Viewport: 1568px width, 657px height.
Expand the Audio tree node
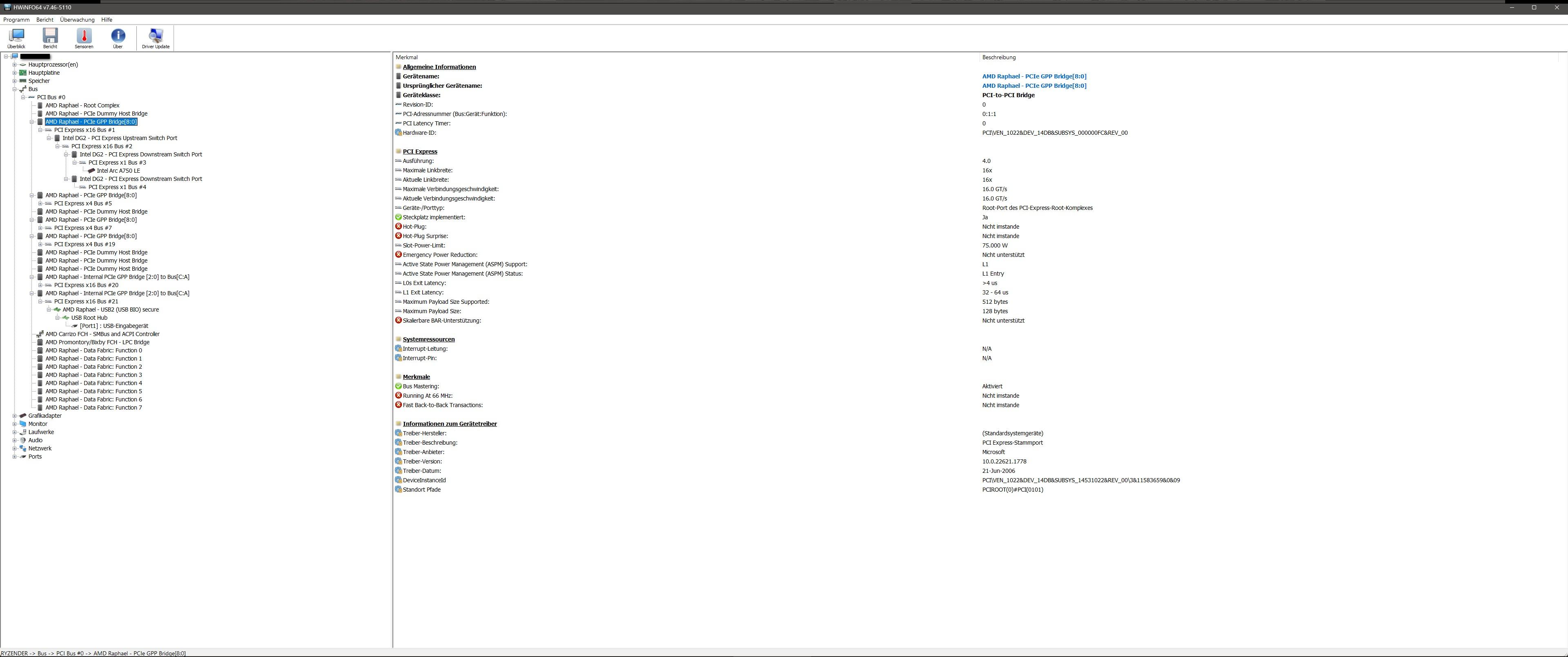pyautogui.click(x=15, y=440)
